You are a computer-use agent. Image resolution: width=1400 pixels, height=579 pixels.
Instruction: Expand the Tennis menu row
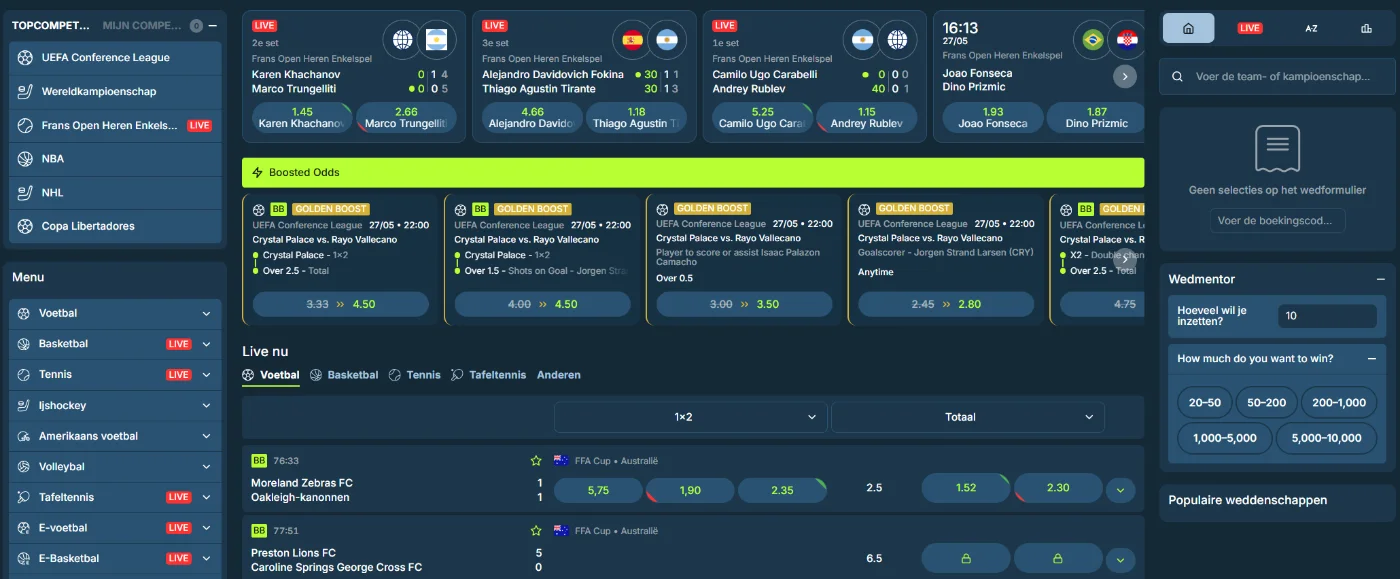click(x=116, y=375)
